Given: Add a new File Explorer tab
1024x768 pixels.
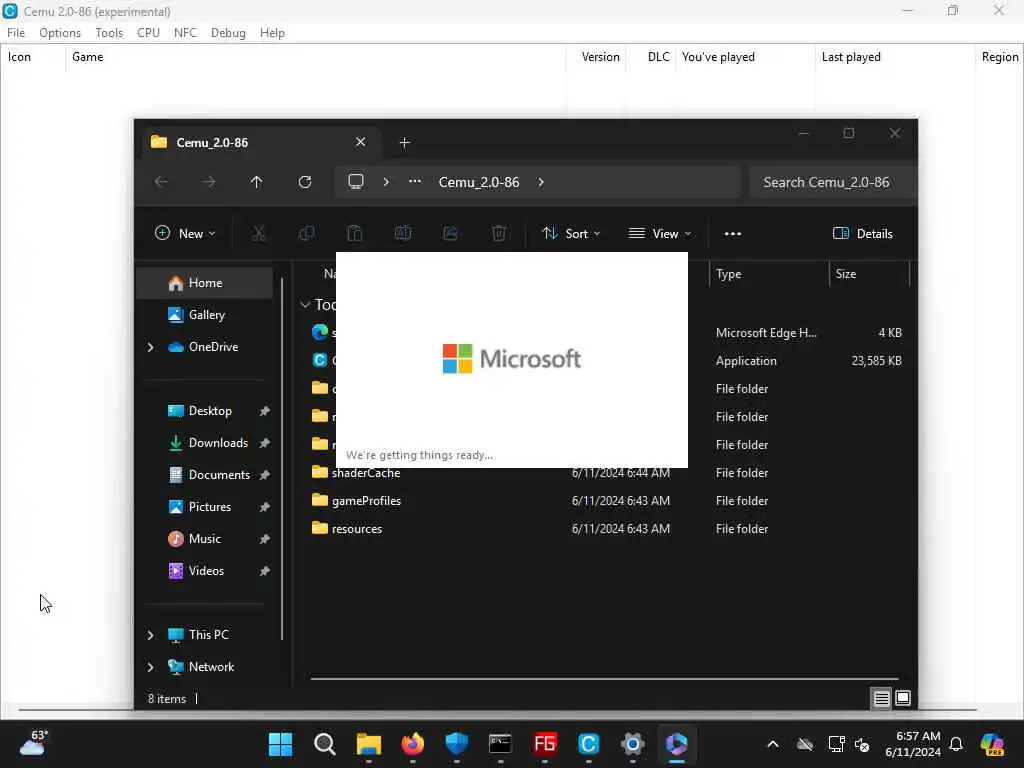Looking at the screenshot, I should click(404, 142).
